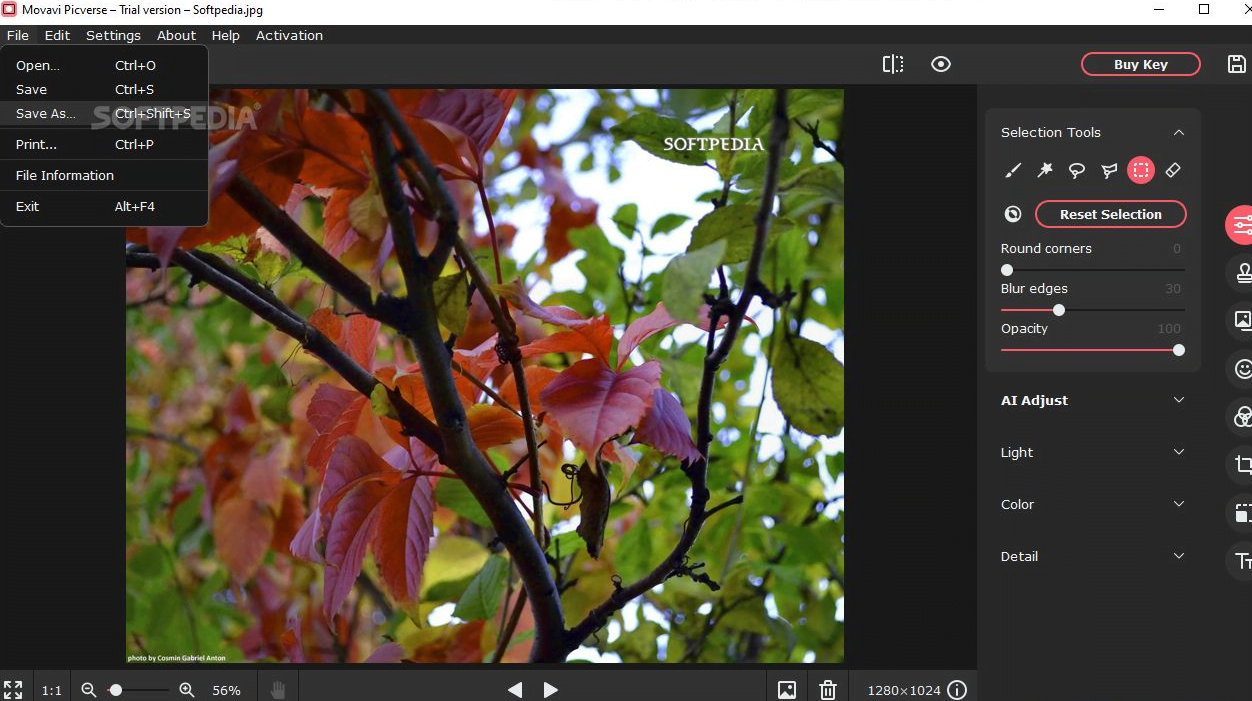
Task: Open the Change Background panel
Action: click(1241, 320)
